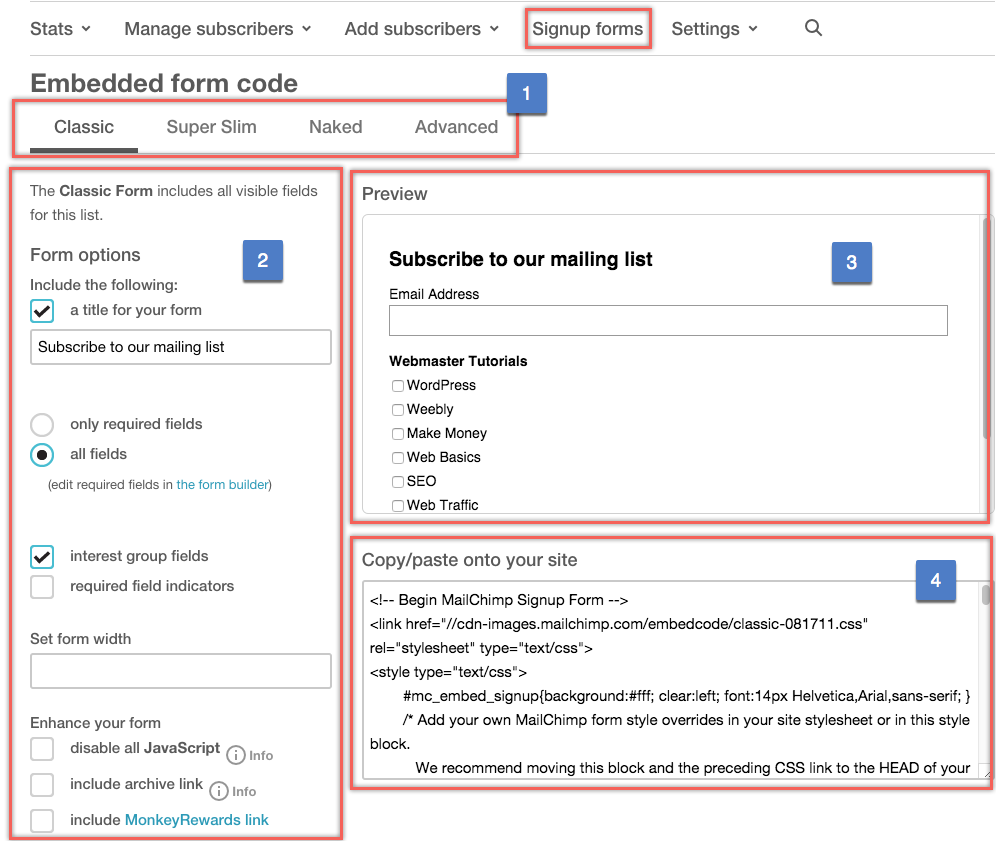Switch to the Super Slim tab
996x841 pixels.
(x=211, y=127)
